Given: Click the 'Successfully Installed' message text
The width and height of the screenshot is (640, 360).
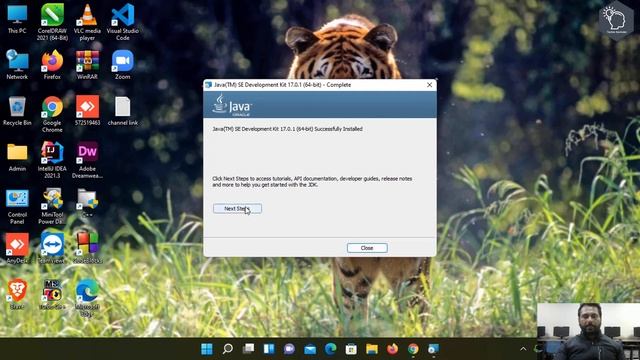Looking at the screenshot, I should coord(287,129).
